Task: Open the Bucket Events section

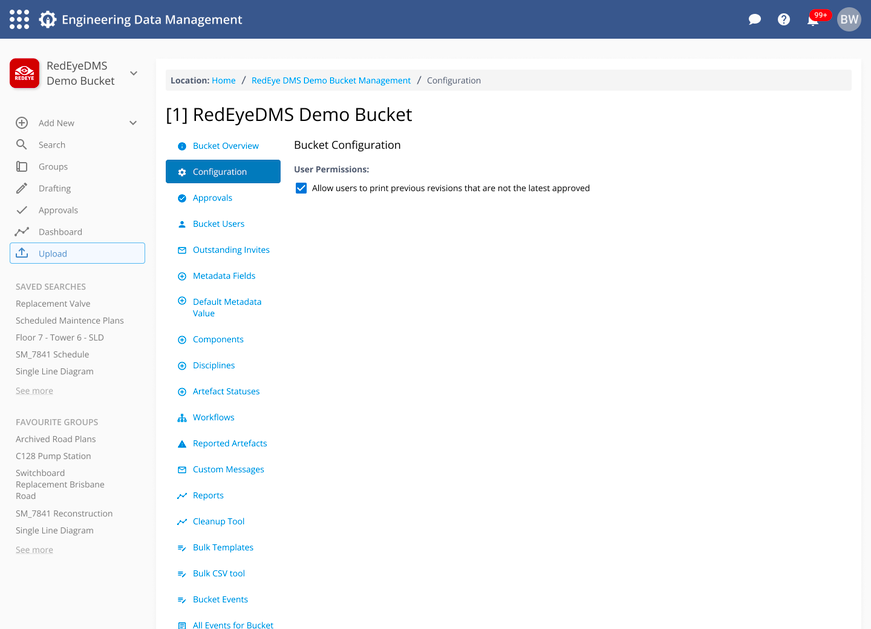Action: (x=220, y=599)
